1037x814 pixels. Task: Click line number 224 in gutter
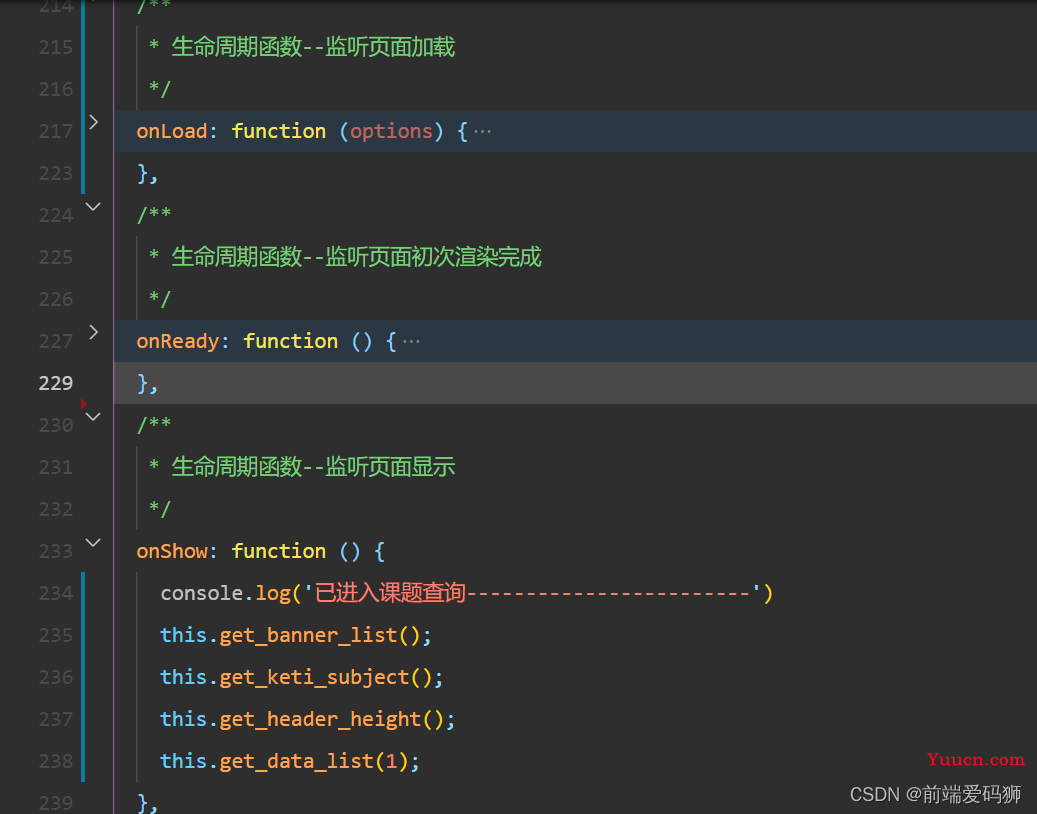[56, 215]
